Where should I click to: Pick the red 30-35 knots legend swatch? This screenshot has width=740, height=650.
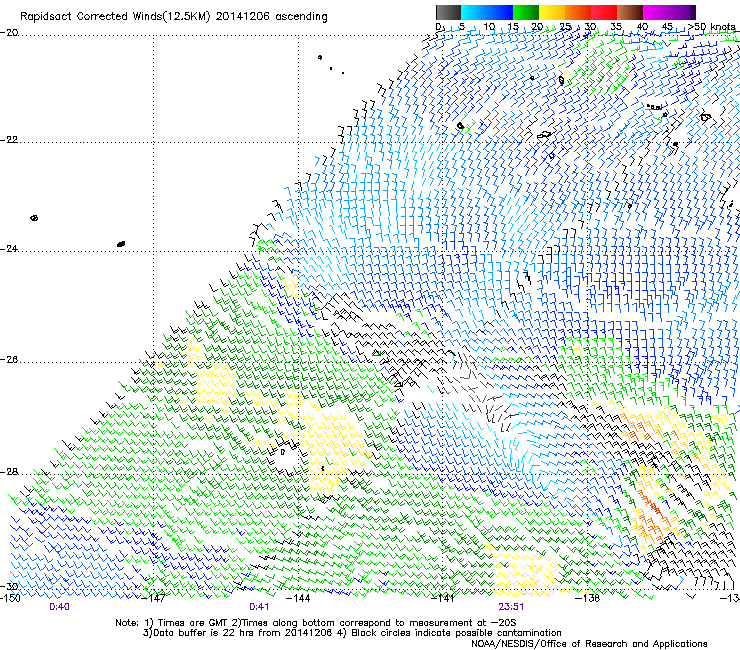604,12
